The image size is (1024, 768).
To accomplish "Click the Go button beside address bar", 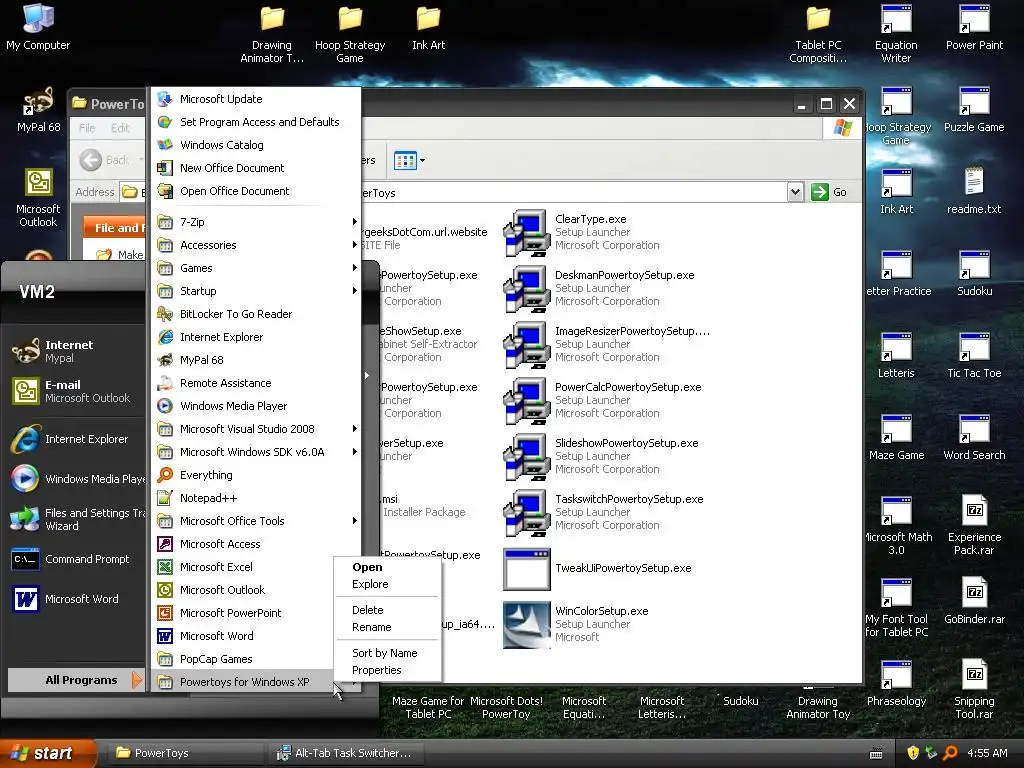I will [x=829, y=192].
